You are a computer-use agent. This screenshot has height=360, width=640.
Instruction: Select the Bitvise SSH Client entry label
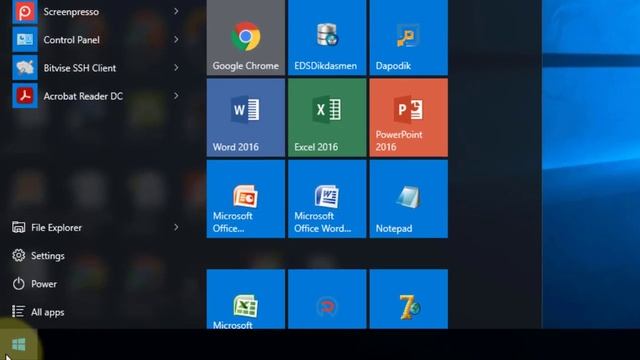80,68
